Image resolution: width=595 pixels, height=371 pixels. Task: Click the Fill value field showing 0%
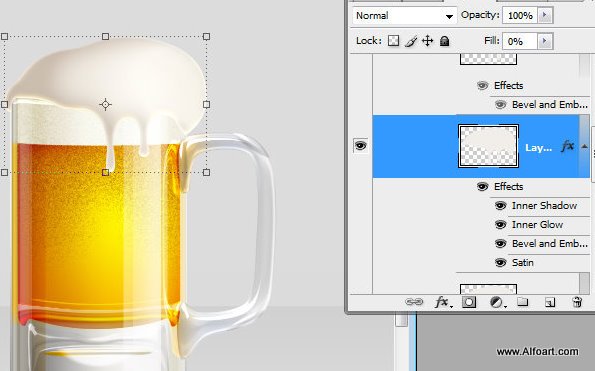pos(520,41)
